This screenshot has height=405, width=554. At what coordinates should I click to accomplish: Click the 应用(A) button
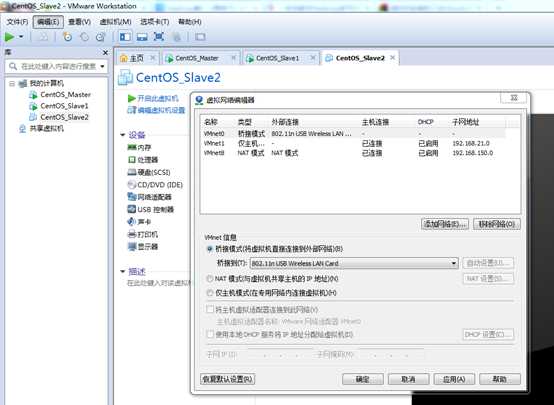click(x=454, y=379)
